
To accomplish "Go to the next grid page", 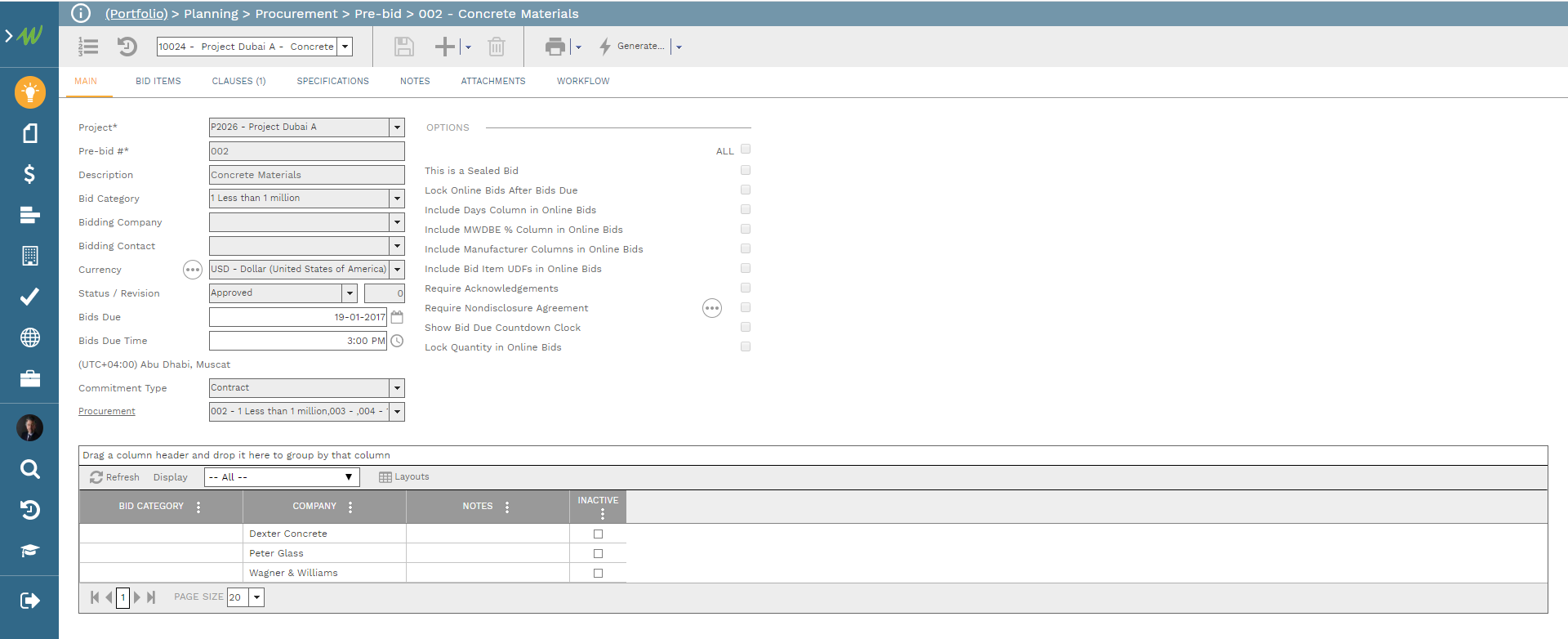I will pos(137,597).
